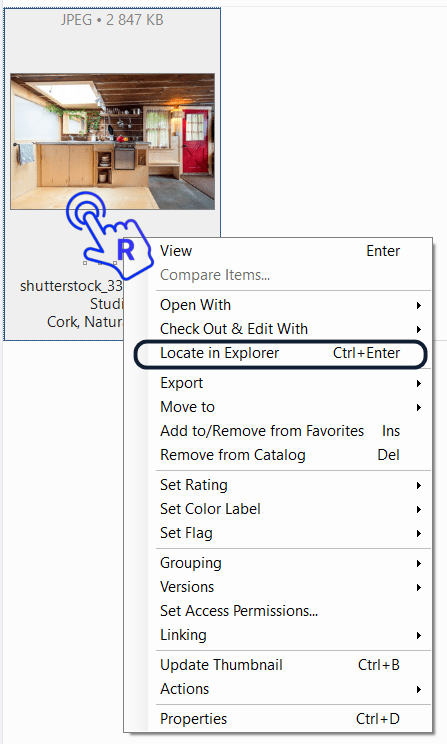Viewport: 447px width, 744px height.
Task: Open the Export submenu arrow
Action: 419,383
